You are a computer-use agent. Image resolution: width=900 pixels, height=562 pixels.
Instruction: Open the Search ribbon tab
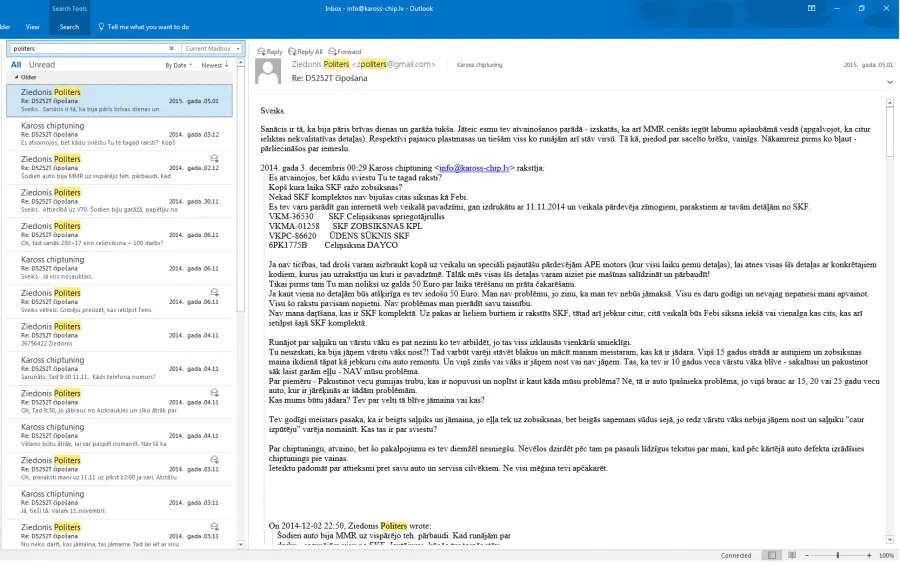[x=69, y=27]
